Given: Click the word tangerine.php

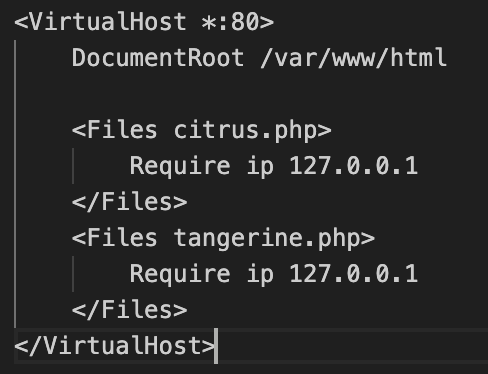Looking at the screenshot, I should 267,239.
